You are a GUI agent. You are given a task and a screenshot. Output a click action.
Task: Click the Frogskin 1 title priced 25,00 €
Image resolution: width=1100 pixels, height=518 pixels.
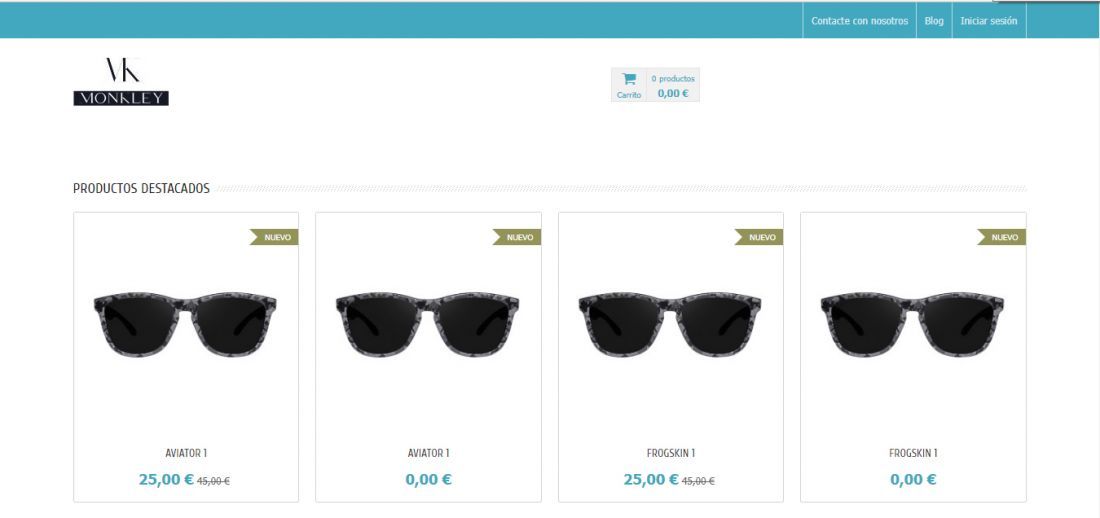click(671, 453)
